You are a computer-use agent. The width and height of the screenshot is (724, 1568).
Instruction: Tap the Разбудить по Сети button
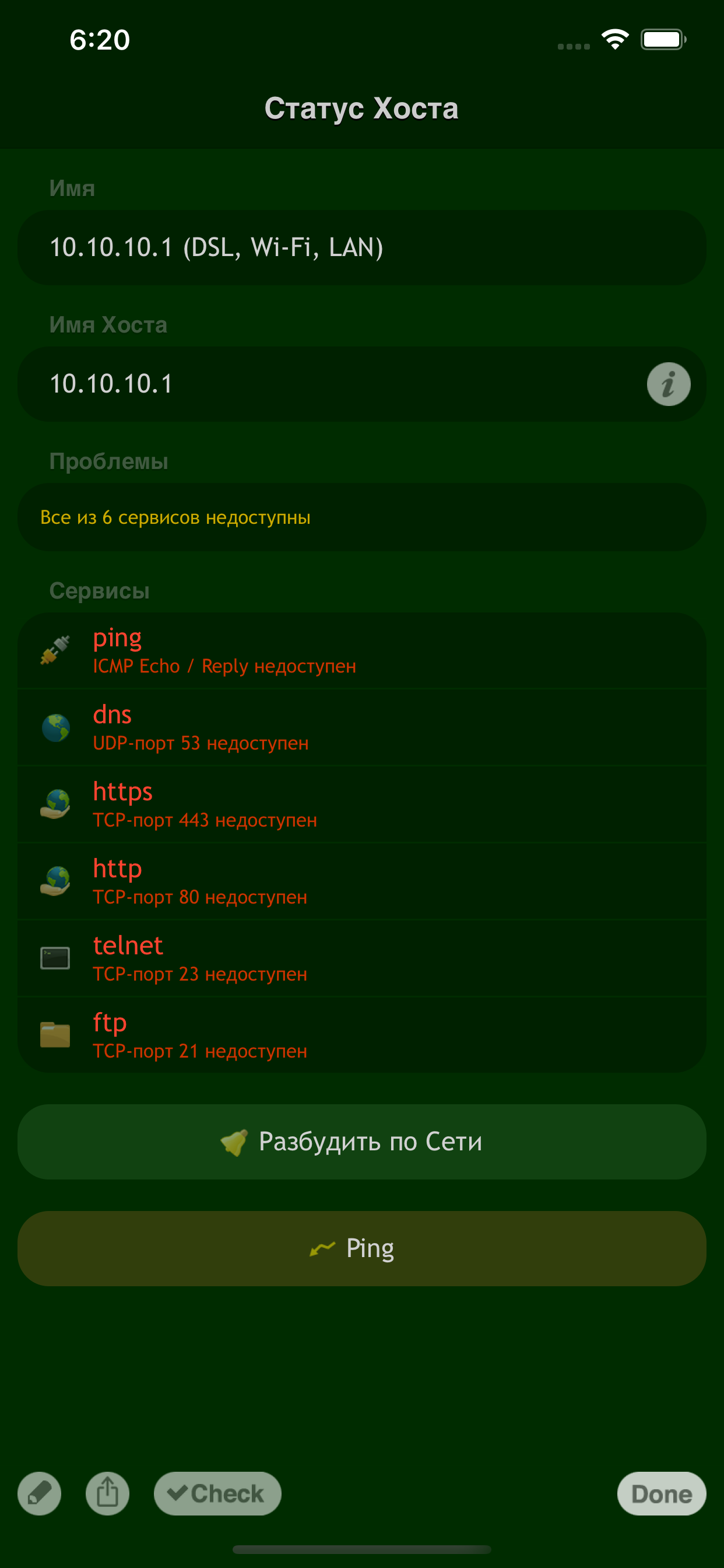pyautogui.click(x=362, y=1142)
